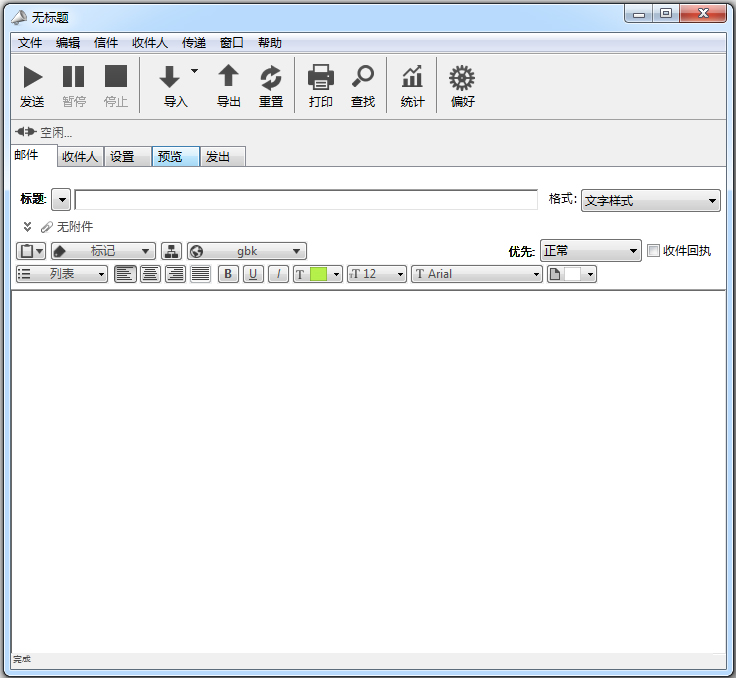Open 偏好 (Preferences) gear icon
Screen dimensions: 736x678
[461, 78]
